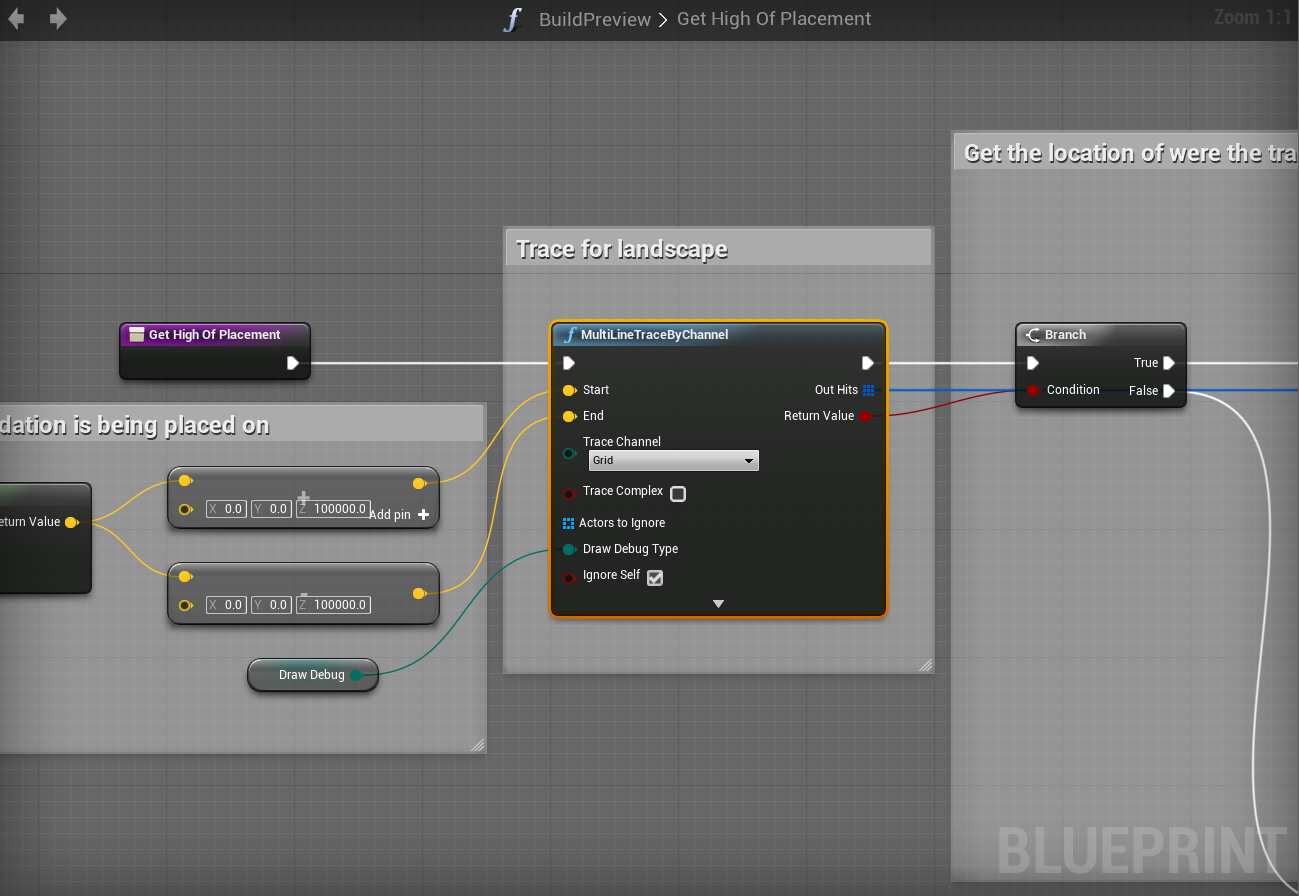Image resolution: width=1299 pixels, height=896 pixels.
Task: Click X field on the vector subtract node
Action: pos(226,605)
